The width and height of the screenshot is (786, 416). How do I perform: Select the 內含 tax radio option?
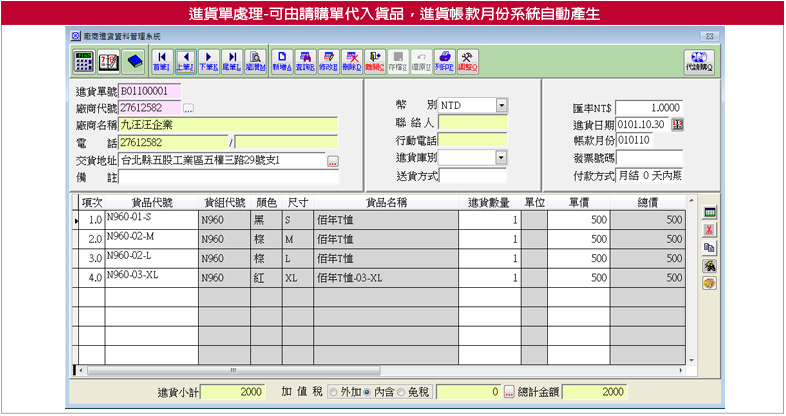tap(367, 392)
